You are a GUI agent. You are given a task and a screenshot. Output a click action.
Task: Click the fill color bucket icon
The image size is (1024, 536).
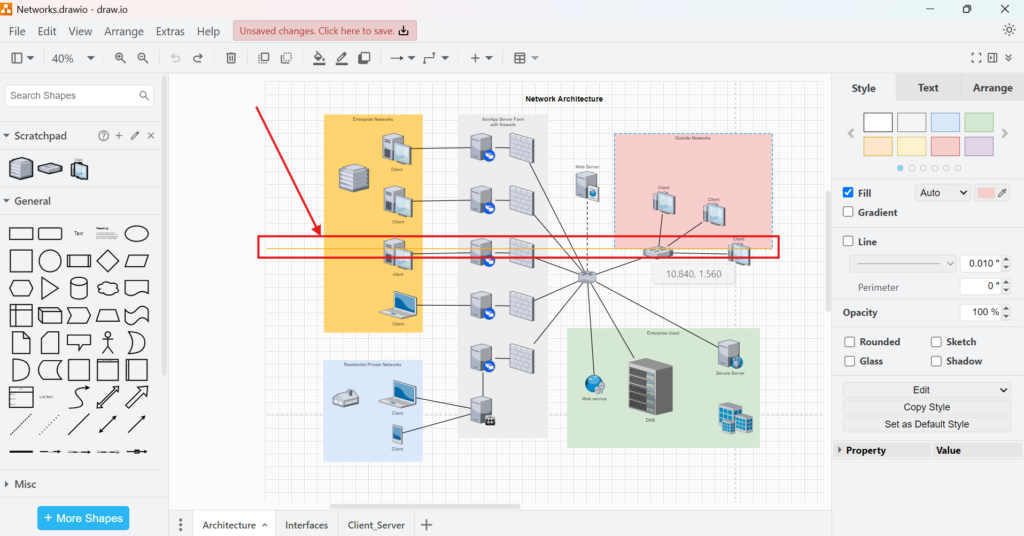click(x=319, y=58)
